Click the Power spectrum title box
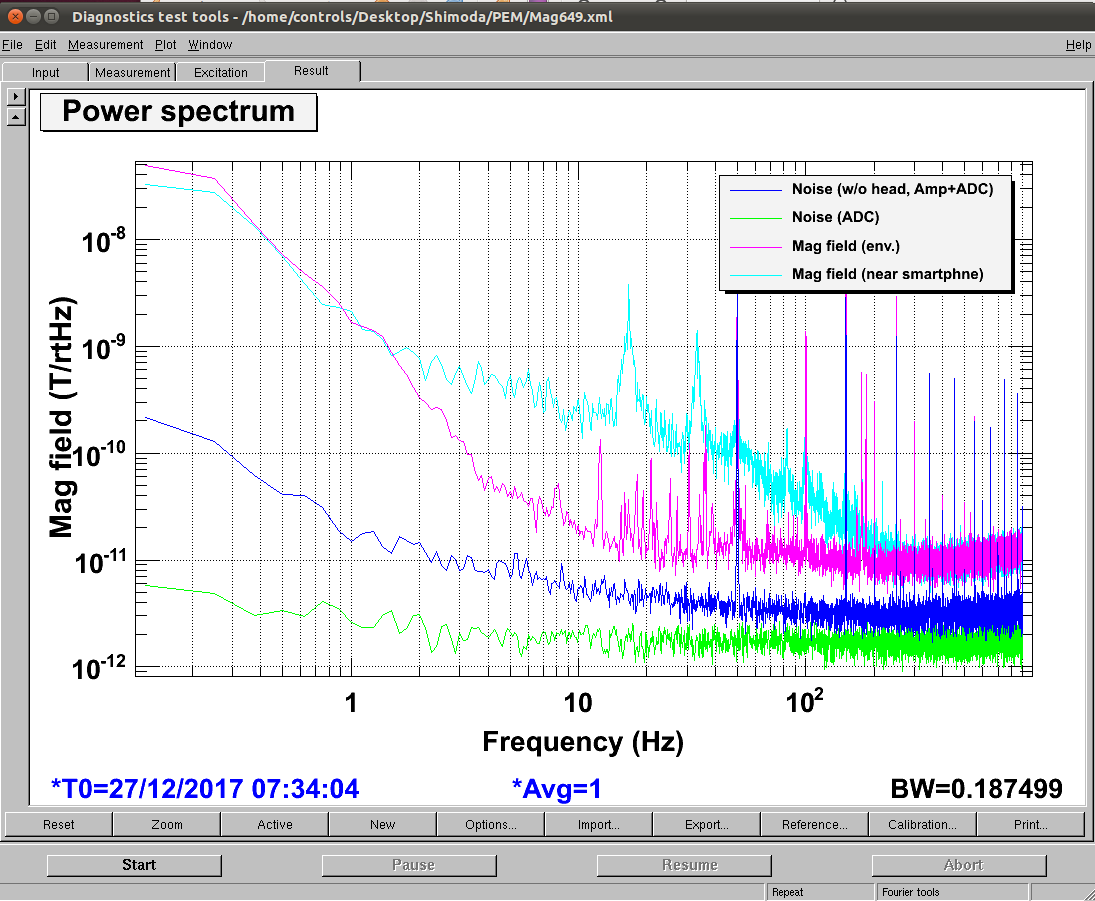Viewport: 1095px width, 901px height. (x=178, y=112)
